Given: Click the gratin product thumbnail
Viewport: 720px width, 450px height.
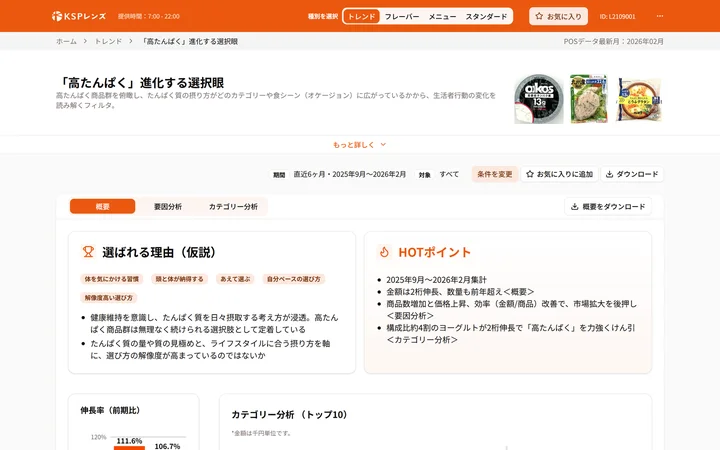Looking at the screenshot, I should pos(639,100).
